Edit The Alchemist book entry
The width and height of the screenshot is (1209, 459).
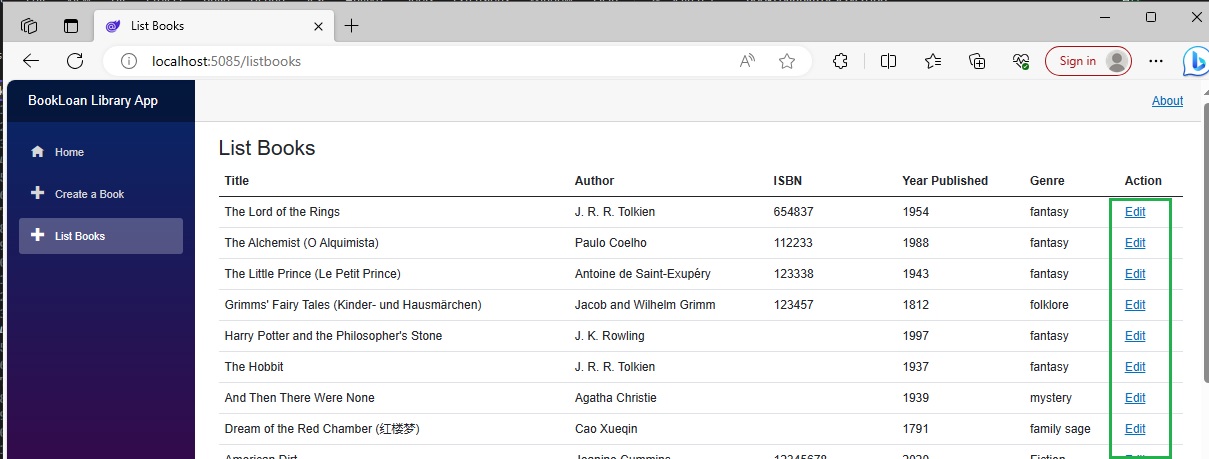1135,243
